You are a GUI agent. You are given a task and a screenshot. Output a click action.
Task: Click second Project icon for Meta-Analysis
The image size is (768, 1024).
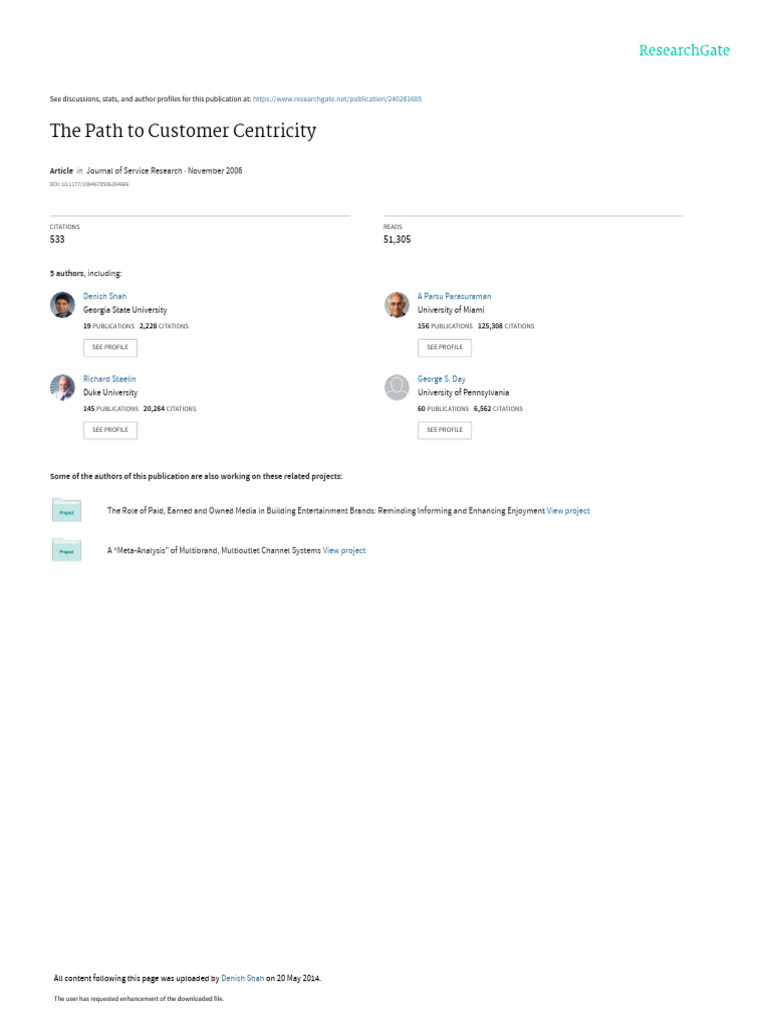(66, 550)
